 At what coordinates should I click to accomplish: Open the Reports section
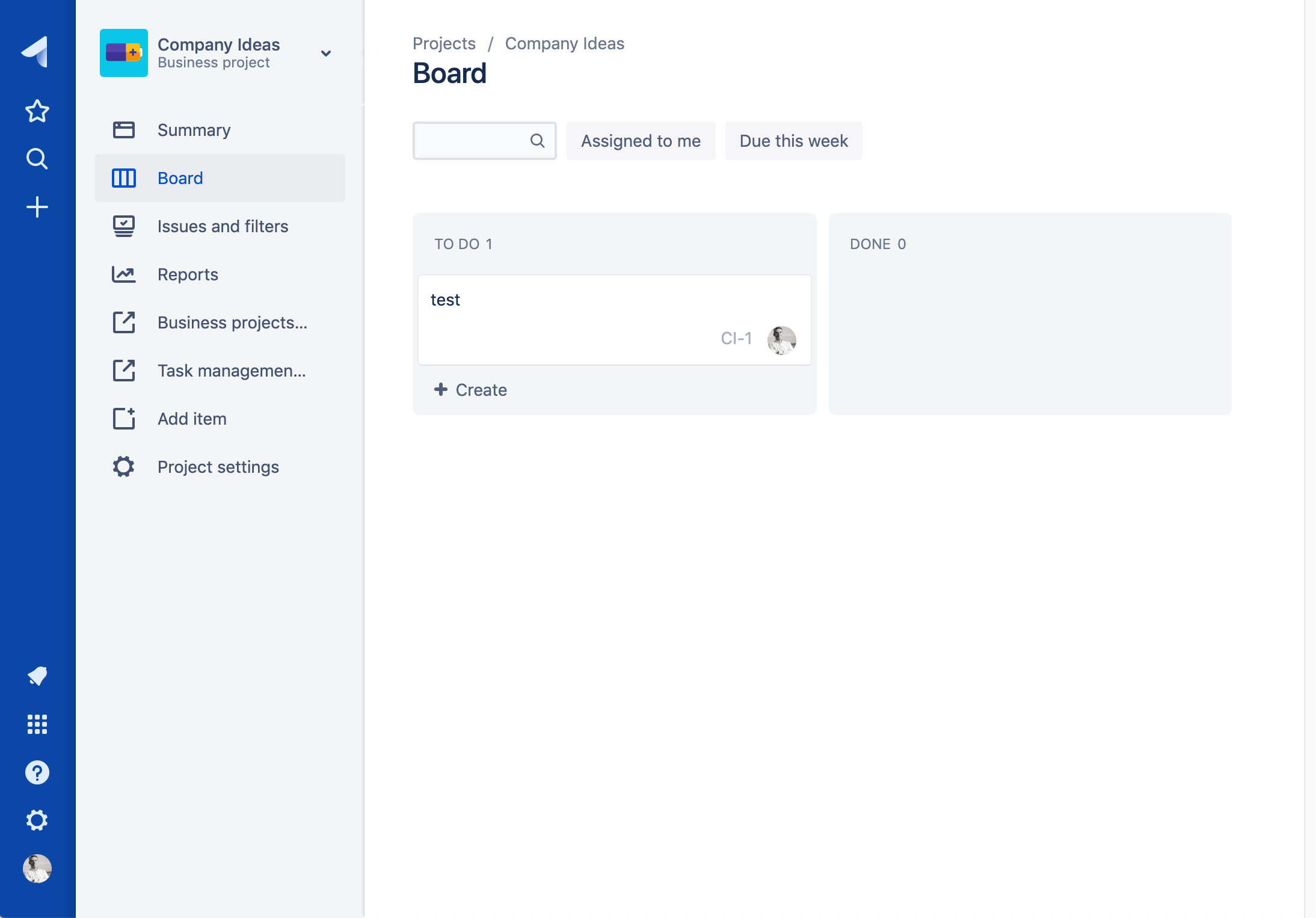(188, 274)
